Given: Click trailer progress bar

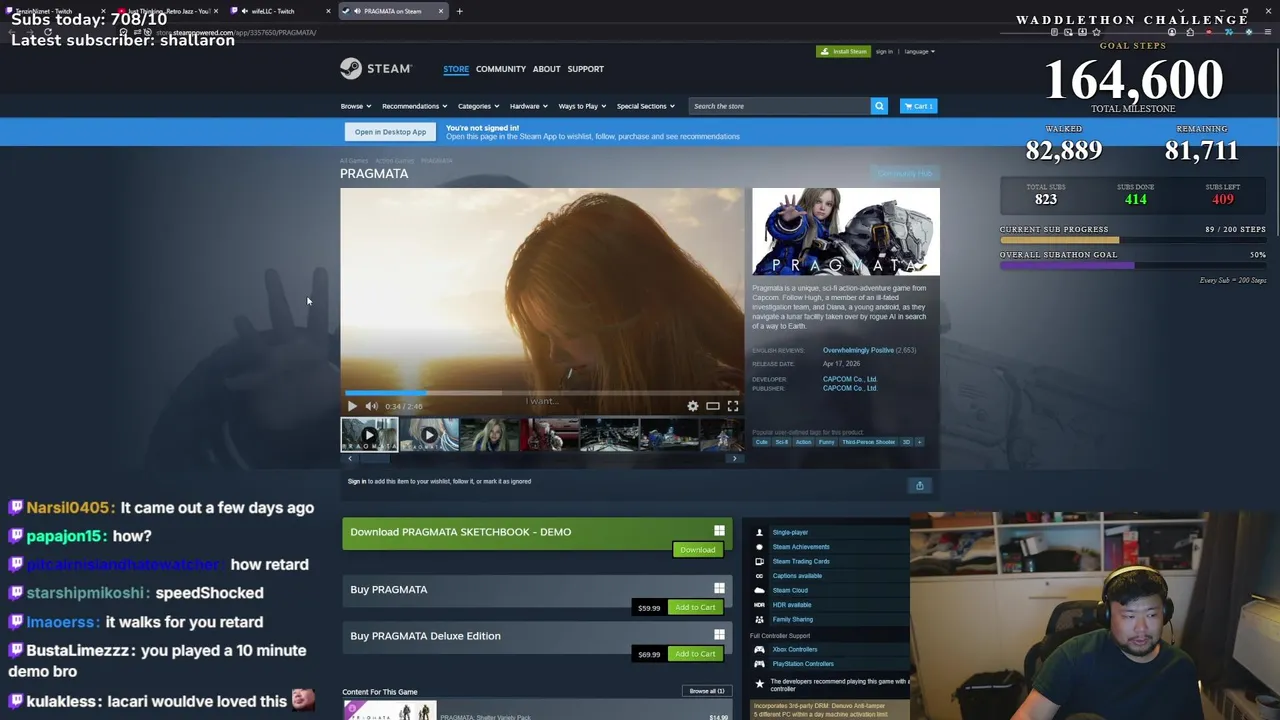Looking at the screenshot, I should click(x=541, y=393).
